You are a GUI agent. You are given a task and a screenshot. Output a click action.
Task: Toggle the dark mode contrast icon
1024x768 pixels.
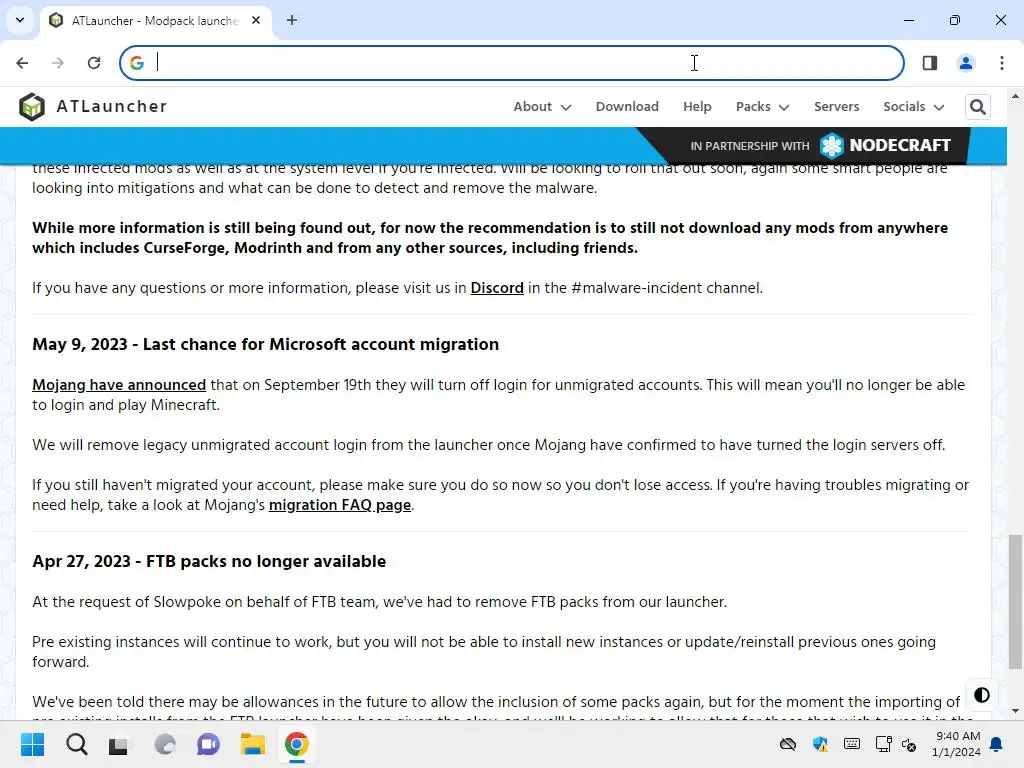point(982,695)
